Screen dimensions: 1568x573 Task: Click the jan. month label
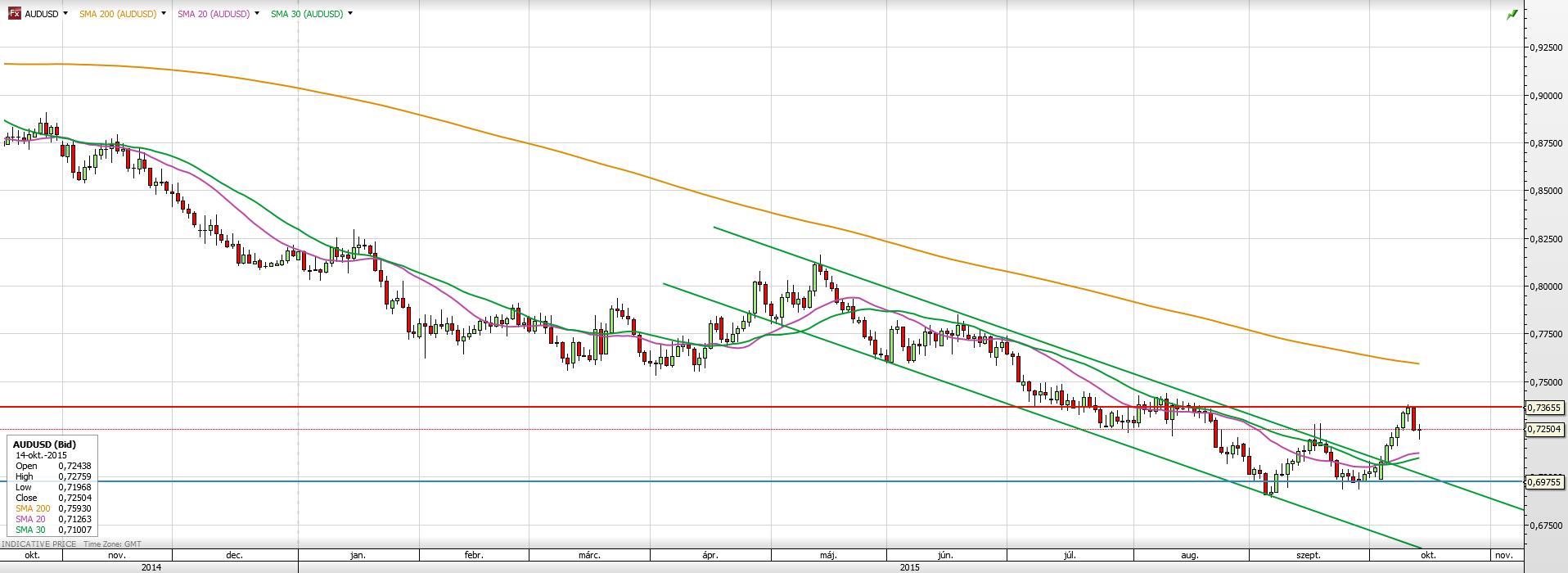pos(358,555)
